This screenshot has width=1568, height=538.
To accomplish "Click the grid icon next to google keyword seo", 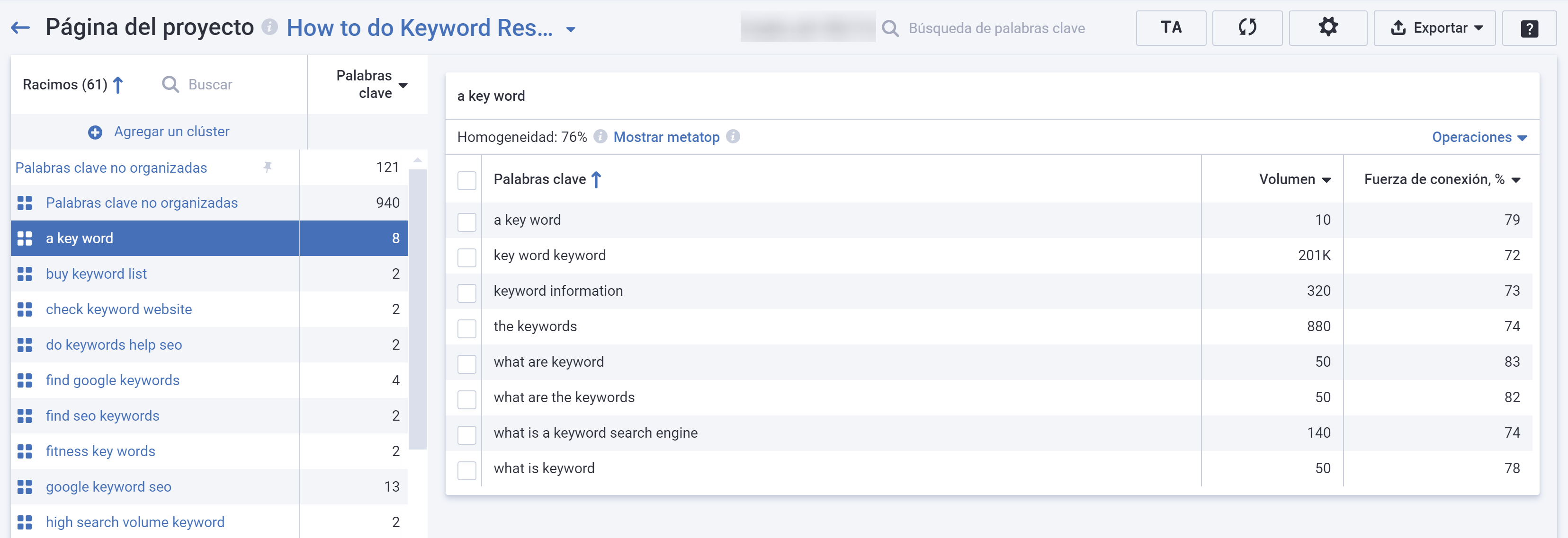I will (25, 486).
